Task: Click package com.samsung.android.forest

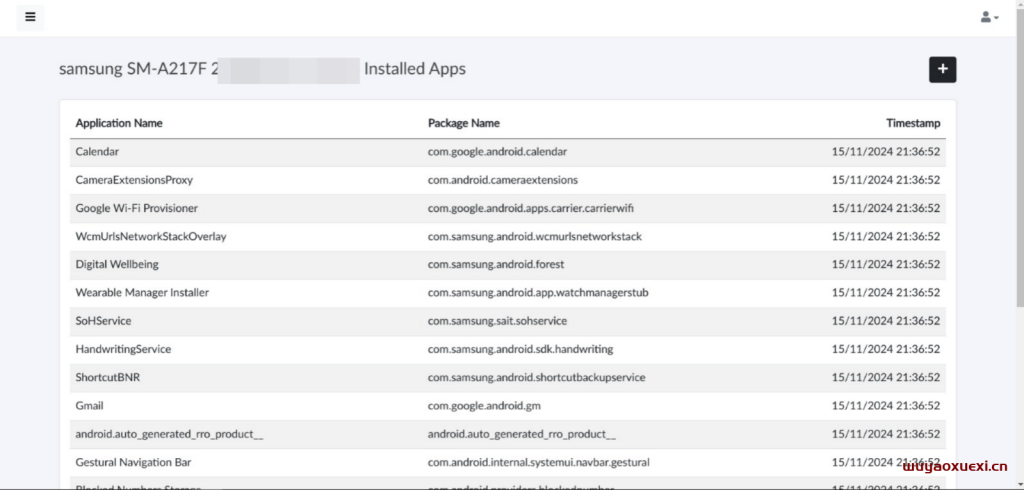Action: pyautogui.click(x=496, y=265)
